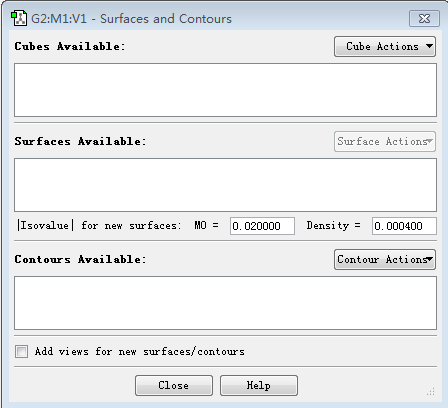448x408 pixels.
Task: Click inside the empty Cubes Available list
Action: [225, 90]
